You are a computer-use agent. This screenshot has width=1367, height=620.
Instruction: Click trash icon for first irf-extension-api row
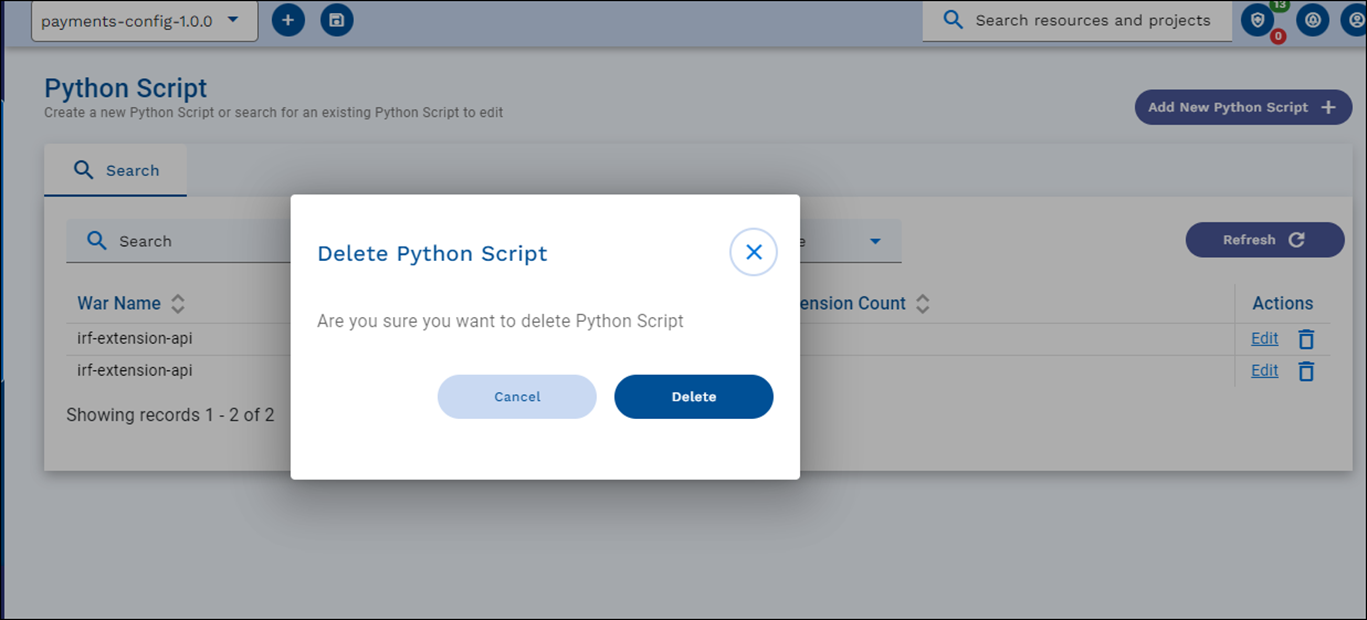1306,340
